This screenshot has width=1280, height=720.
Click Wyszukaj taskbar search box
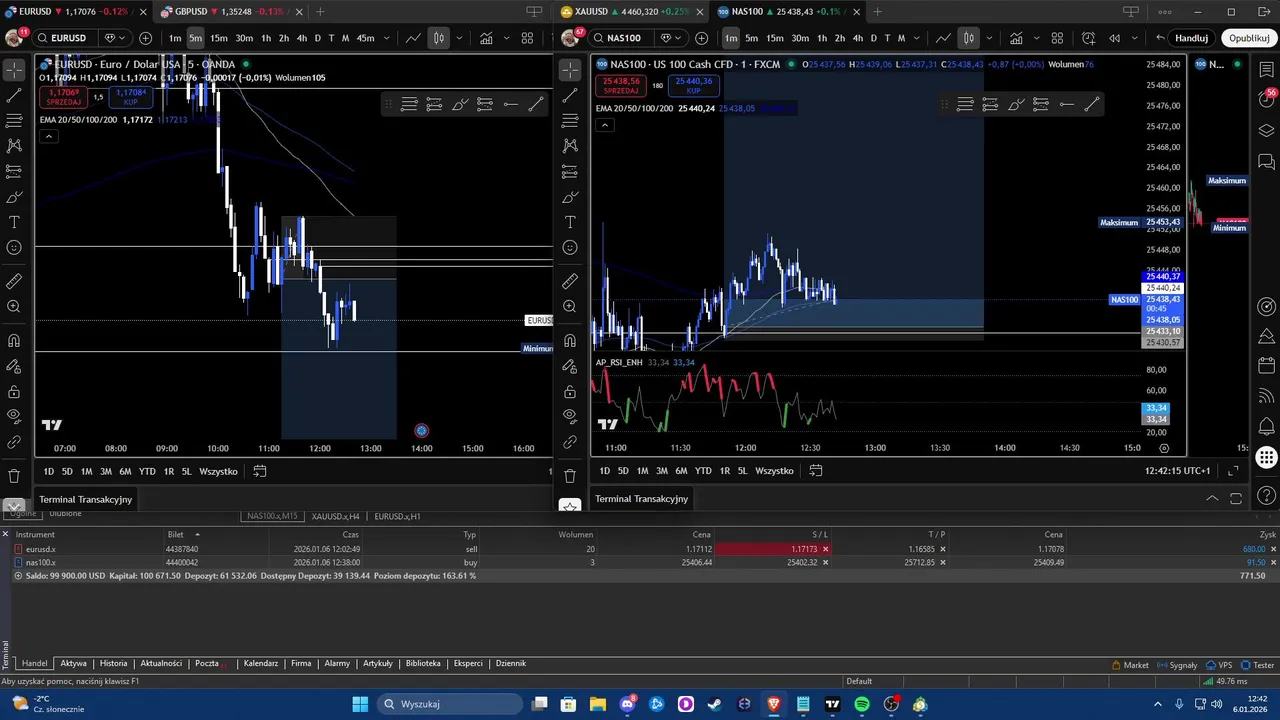450,704
